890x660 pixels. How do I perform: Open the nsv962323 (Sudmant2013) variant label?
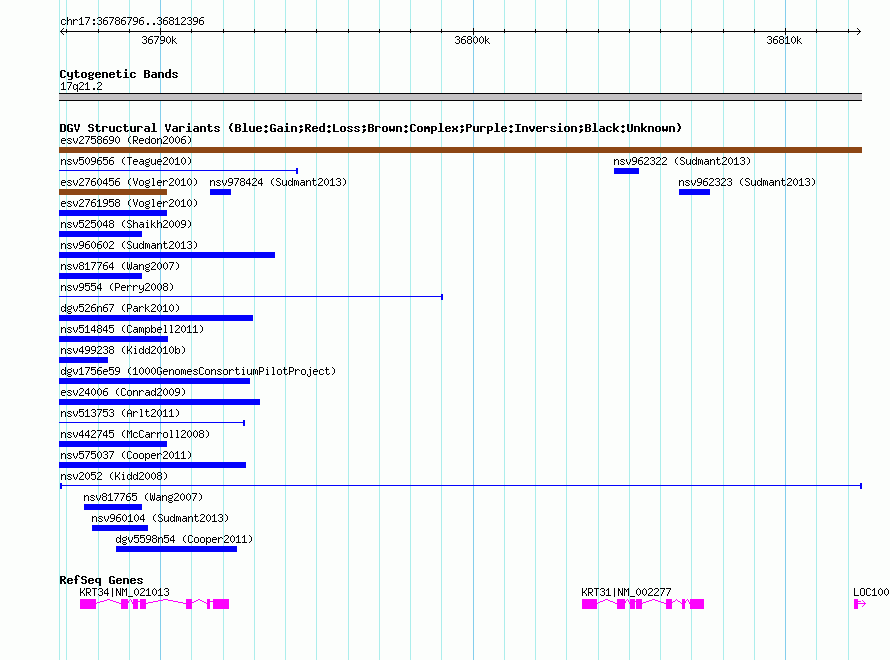pos(747,182)
